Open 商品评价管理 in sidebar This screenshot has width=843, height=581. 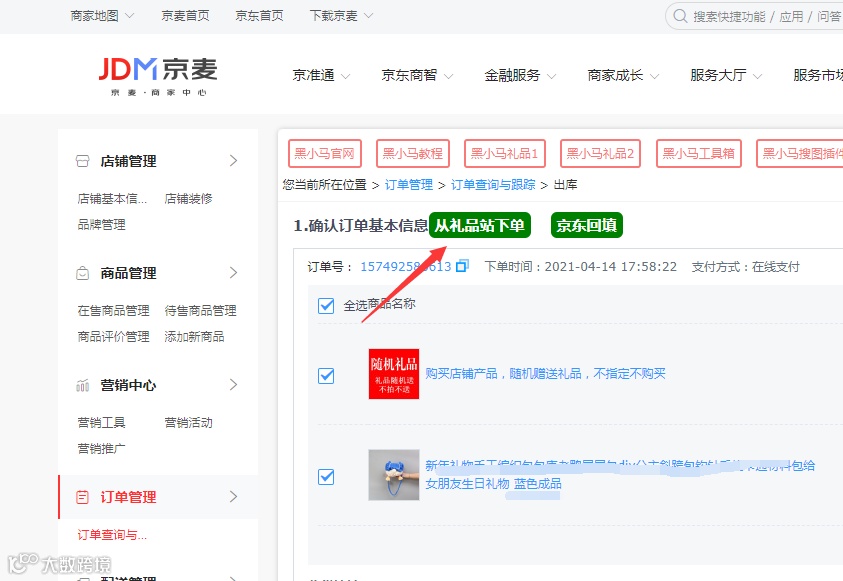click(x=113, y=336)
